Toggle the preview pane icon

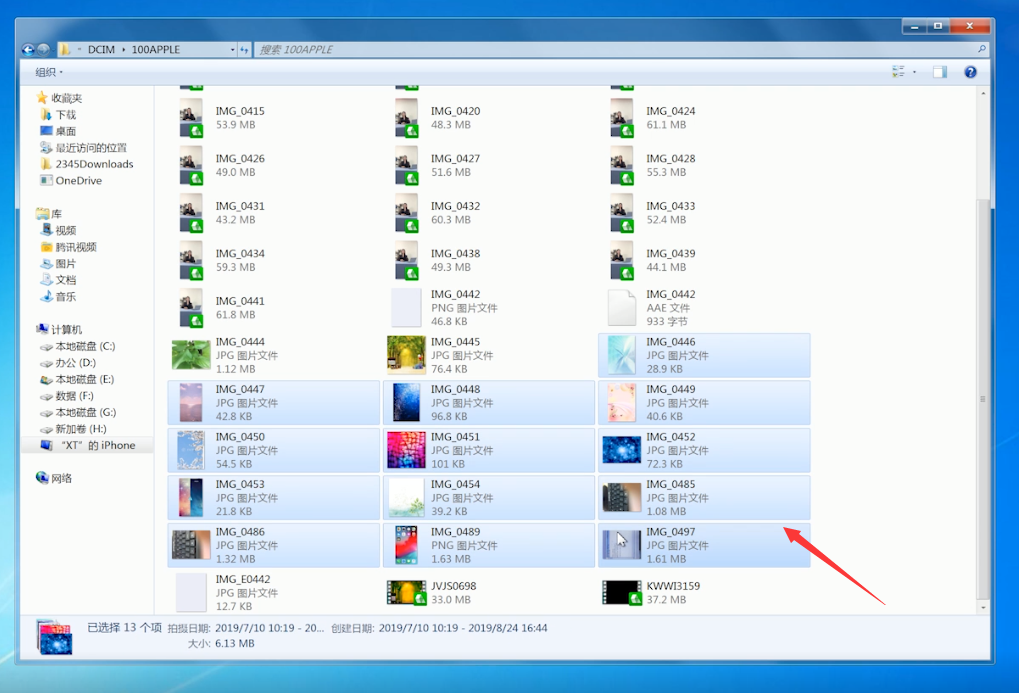(x=940, y=72)
